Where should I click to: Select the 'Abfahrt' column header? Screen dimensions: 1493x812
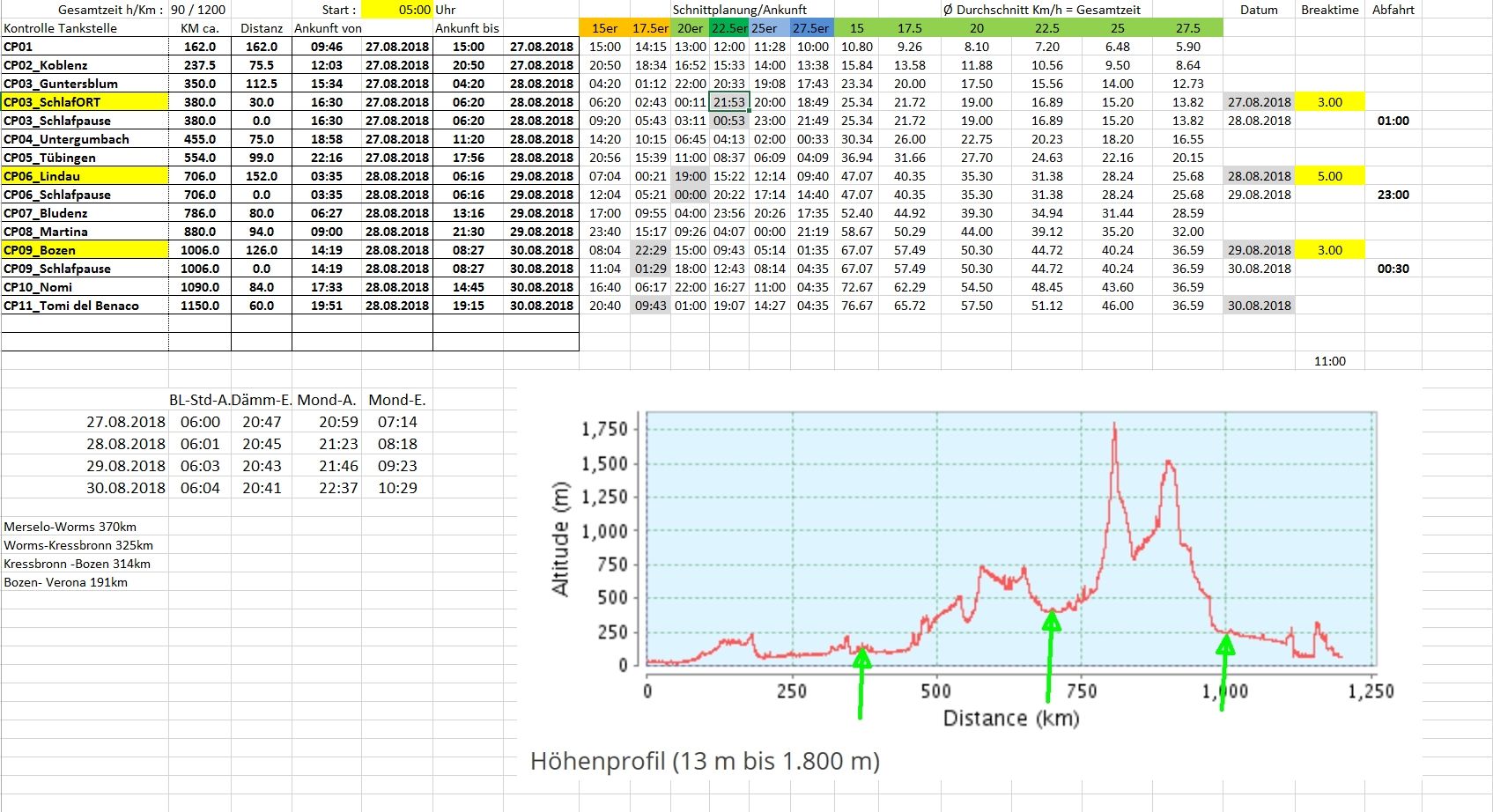click(x=1393, y=10)
